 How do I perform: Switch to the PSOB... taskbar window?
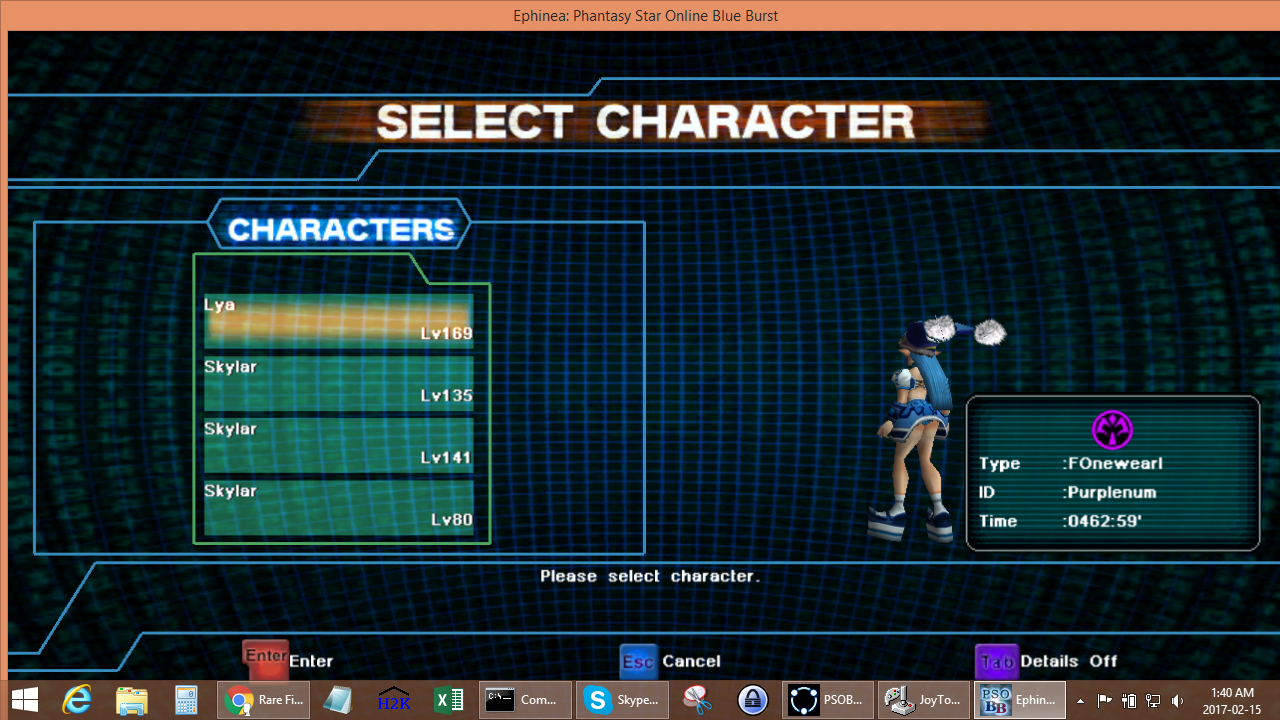(x=829, y=700)
